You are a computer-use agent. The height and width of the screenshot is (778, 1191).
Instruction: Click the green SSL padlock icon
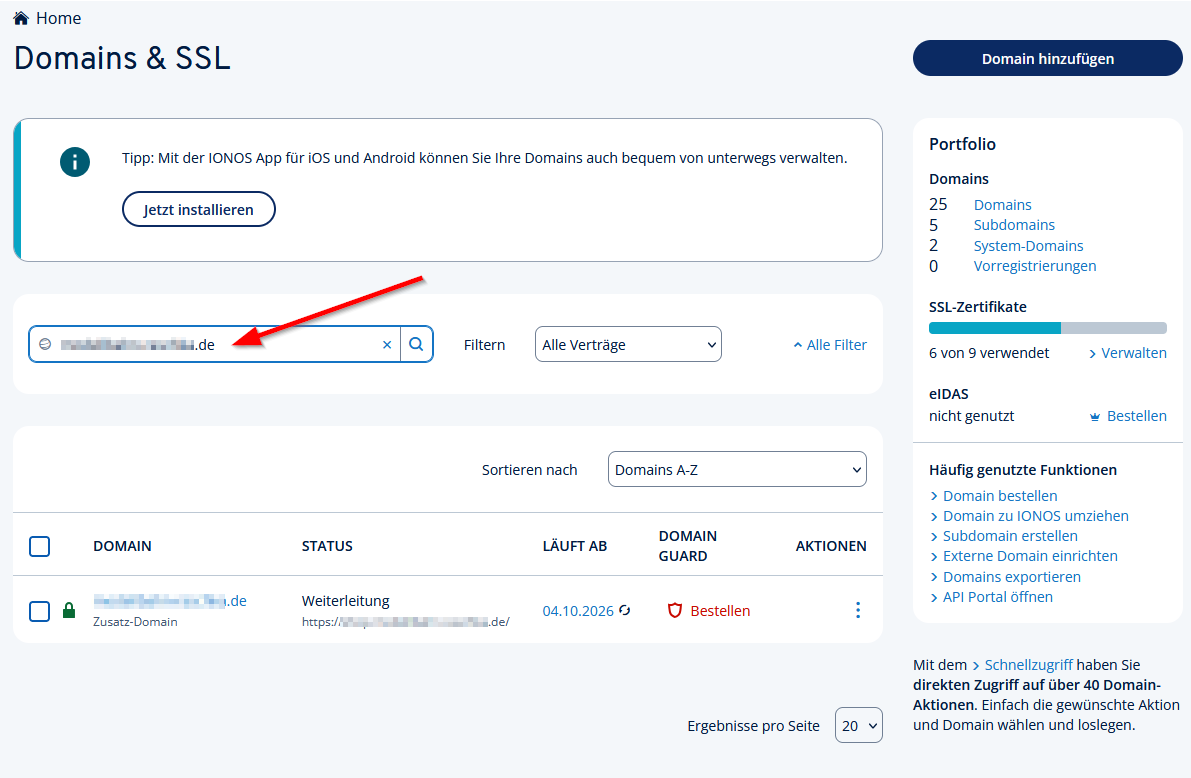click(69, 610)
